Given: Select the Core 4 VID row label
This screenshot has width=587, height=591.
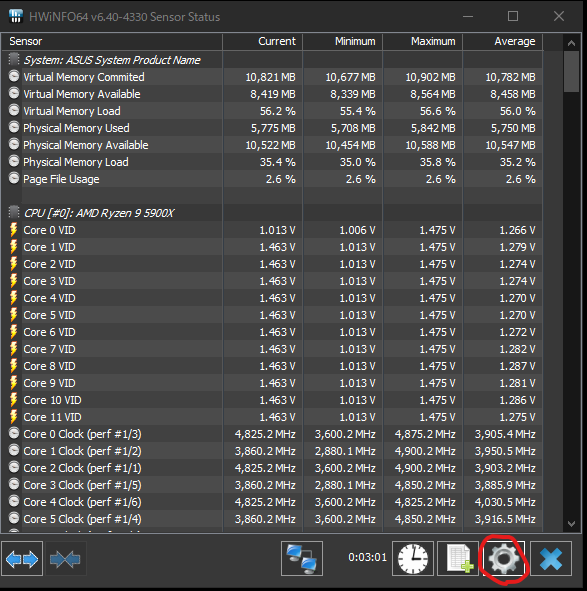Looking at the screenshot, I should pos(49,298).
